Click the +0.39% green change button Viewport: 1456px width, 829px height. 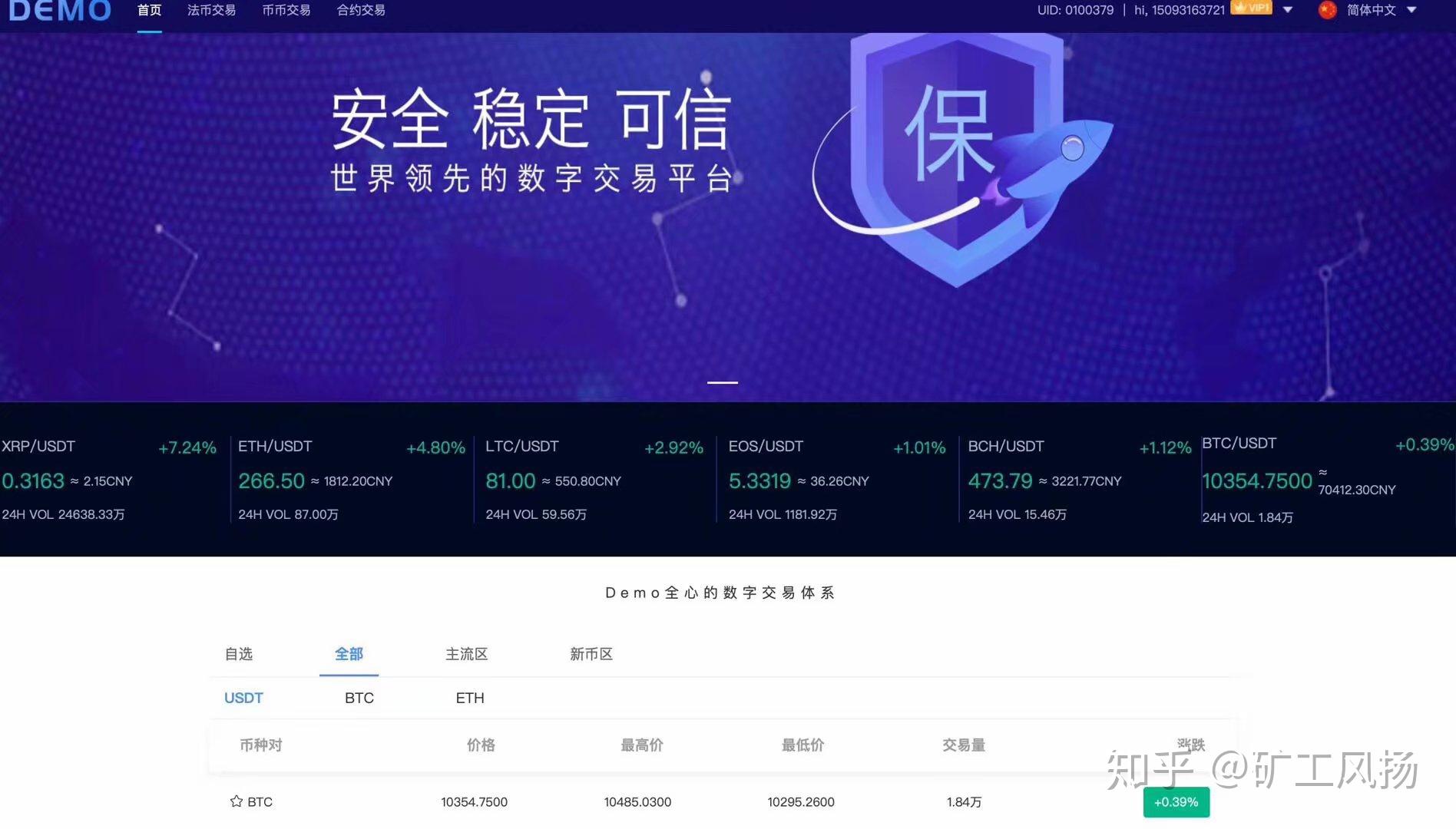pos(1176,802)
